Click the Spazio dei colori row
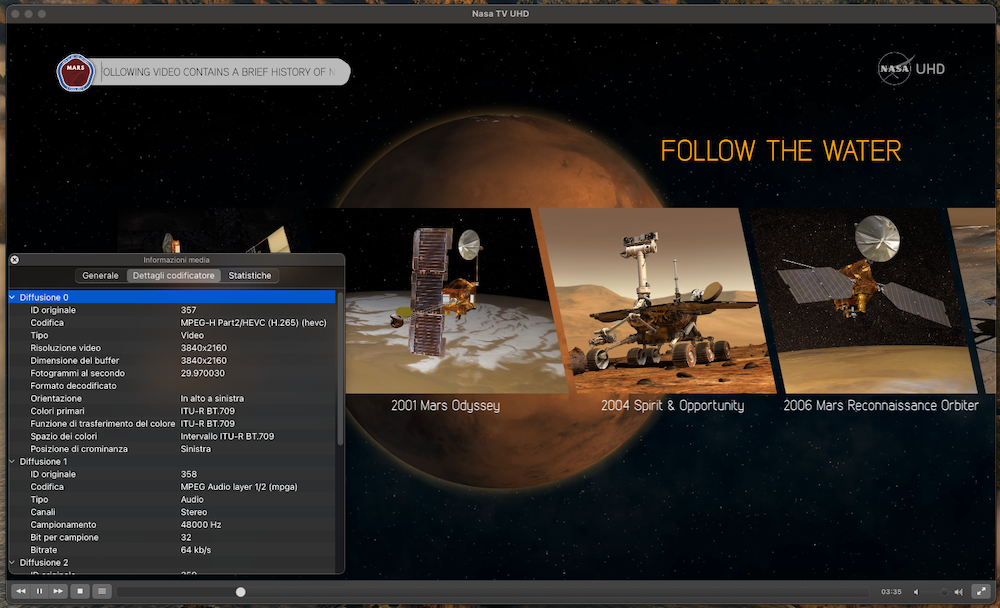 tap(172, 436)
